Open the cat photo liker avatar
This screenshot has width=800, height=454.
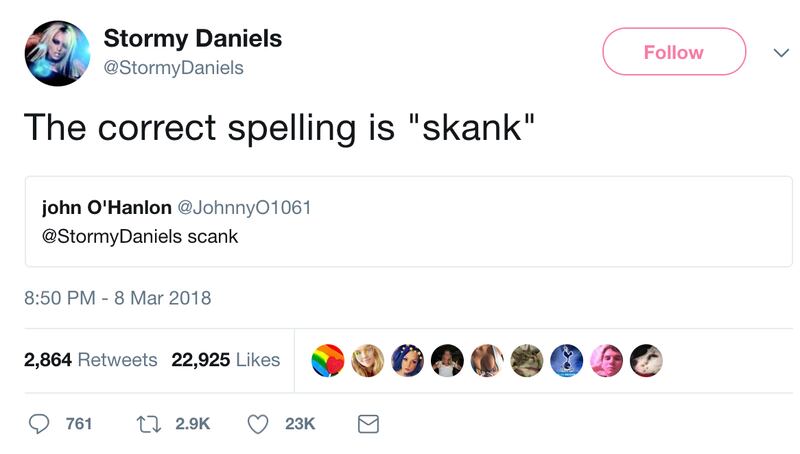526,360
